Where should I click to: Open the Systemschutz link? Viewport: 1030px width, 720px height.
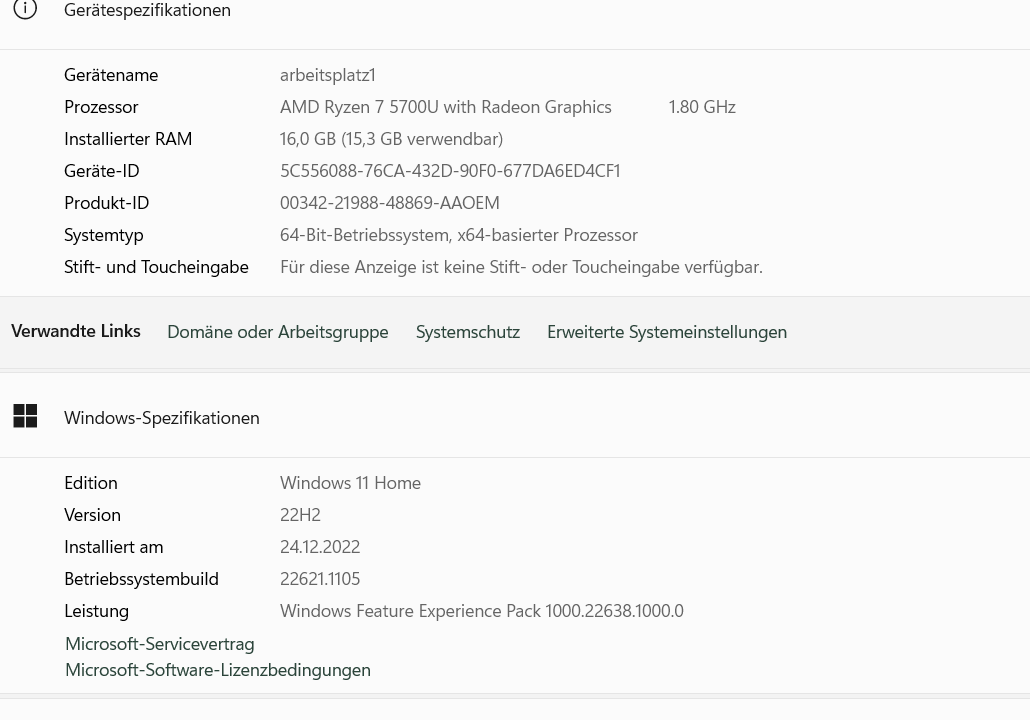(468, 332)
